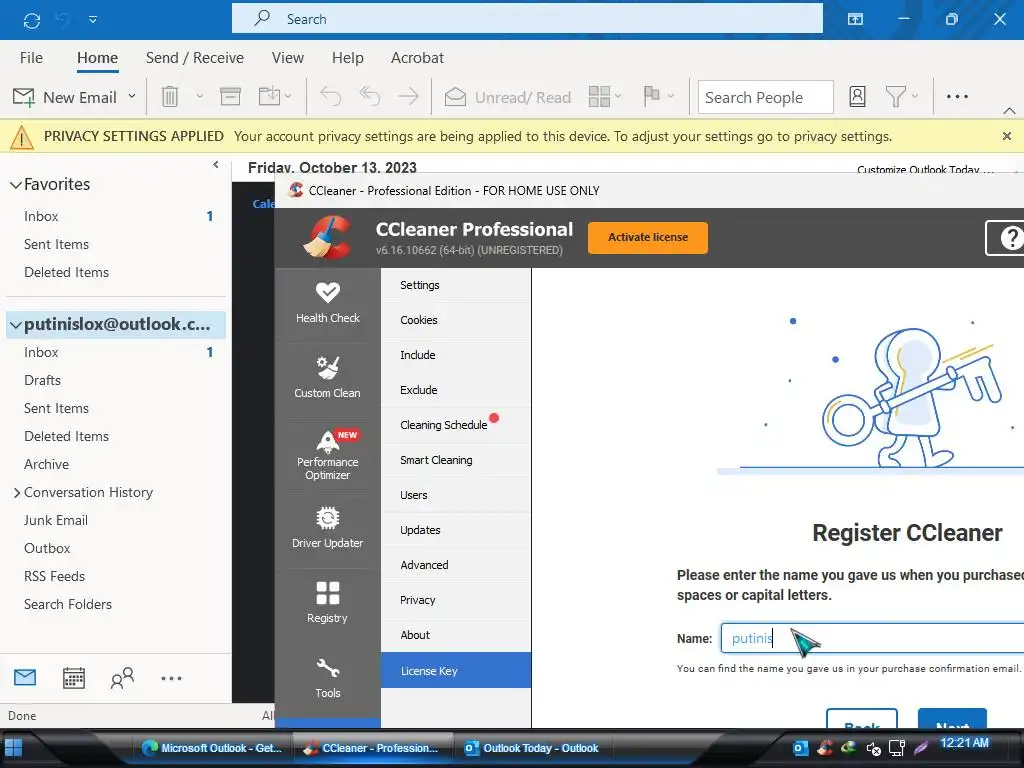1024x768 pixels.
Task: Switch to Microsoft Outlook Edge taskbar item
Action: (x=212, y=748)
